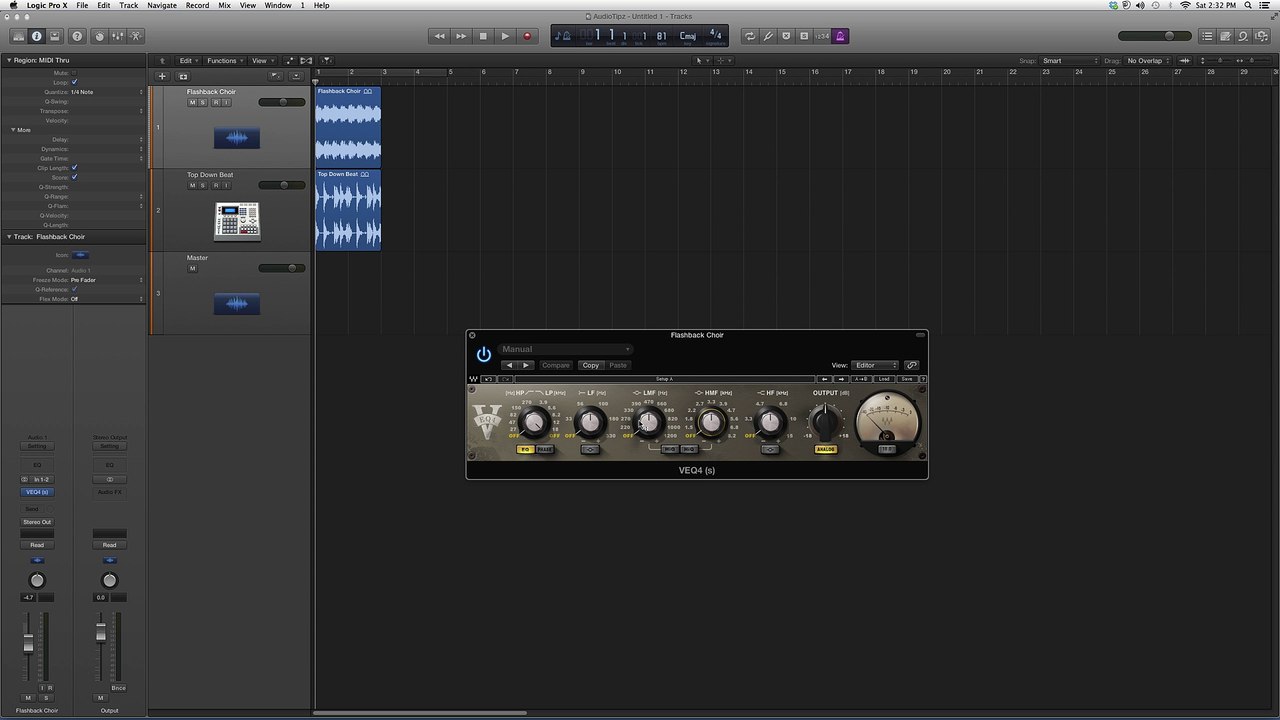1280x720 pixels.
Task: Click the Fast Forward transport button
Action: (x=461, y=36)
